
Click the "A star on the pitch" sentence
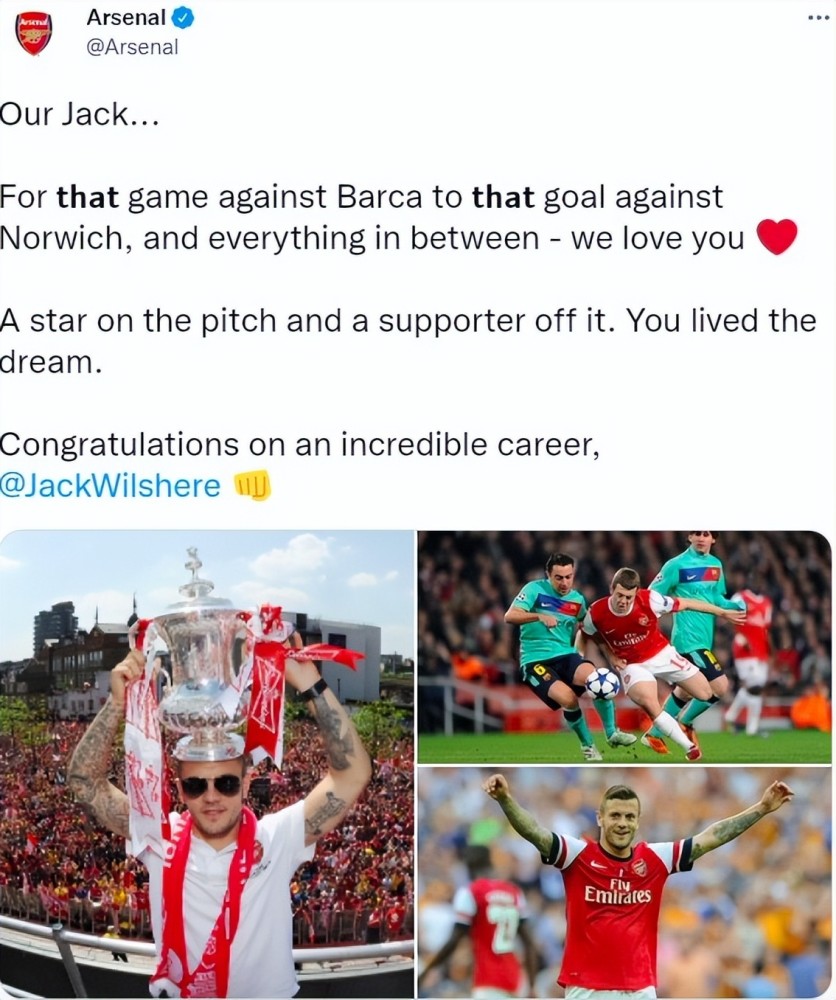[408, 341]
